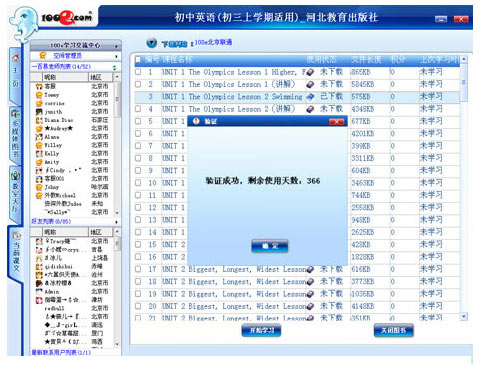Check the checkbox for course row 9

138,171
